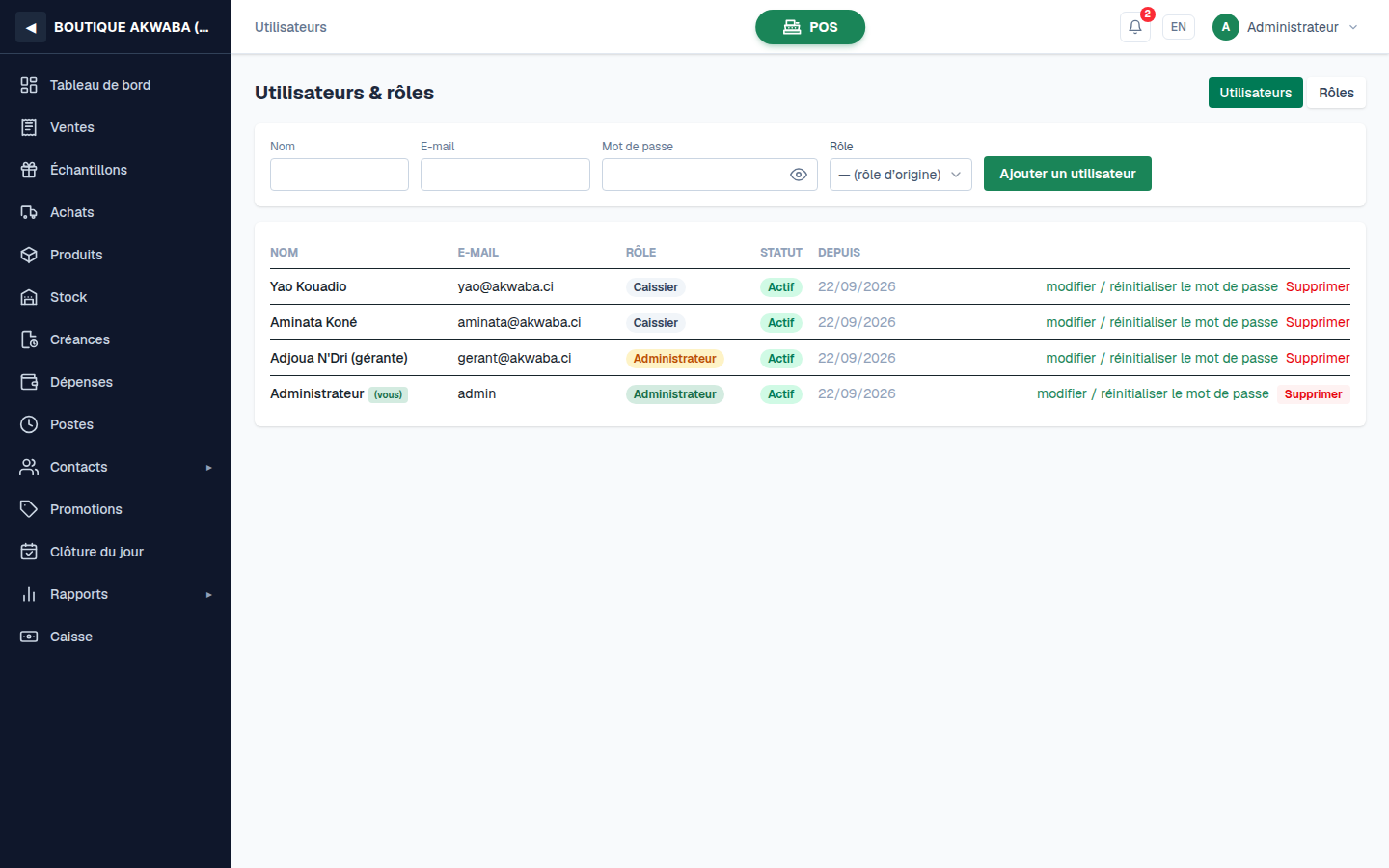This screenshot has width=1389, height=868.
Task: Open Promotions via its tag icon
Action: [29, 509]
